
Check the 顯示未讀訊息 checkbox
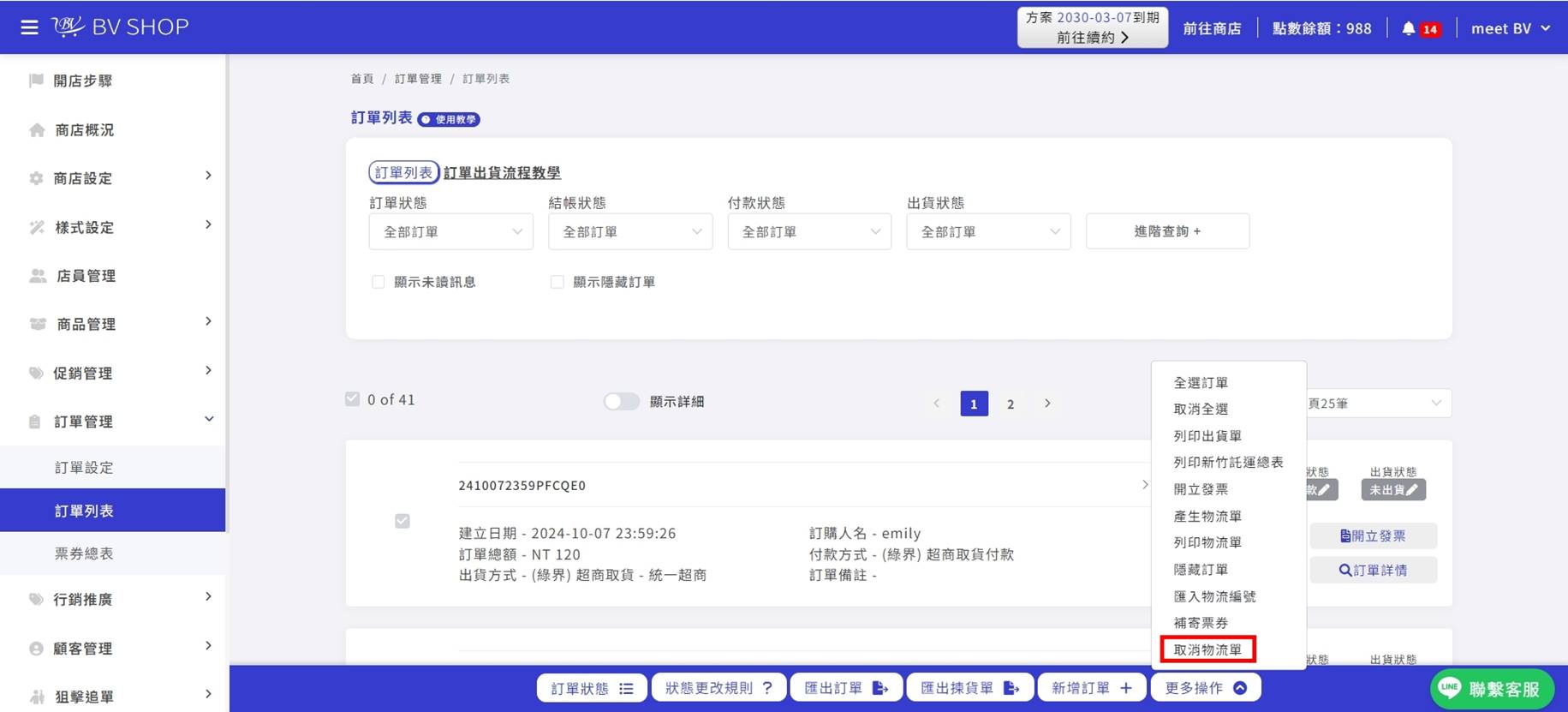[378, 282]
